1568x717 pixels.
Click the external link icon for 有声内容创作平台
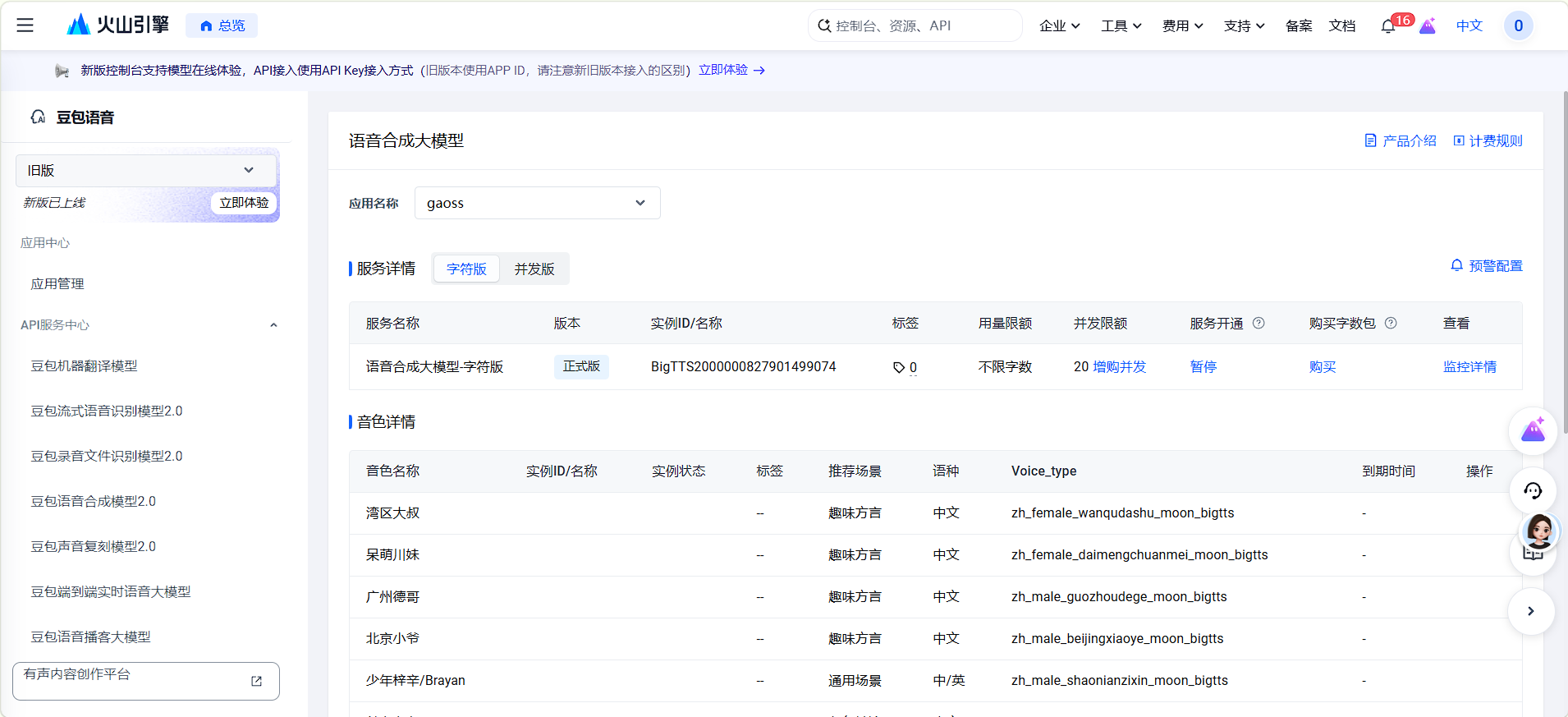[x=256, y=681]
